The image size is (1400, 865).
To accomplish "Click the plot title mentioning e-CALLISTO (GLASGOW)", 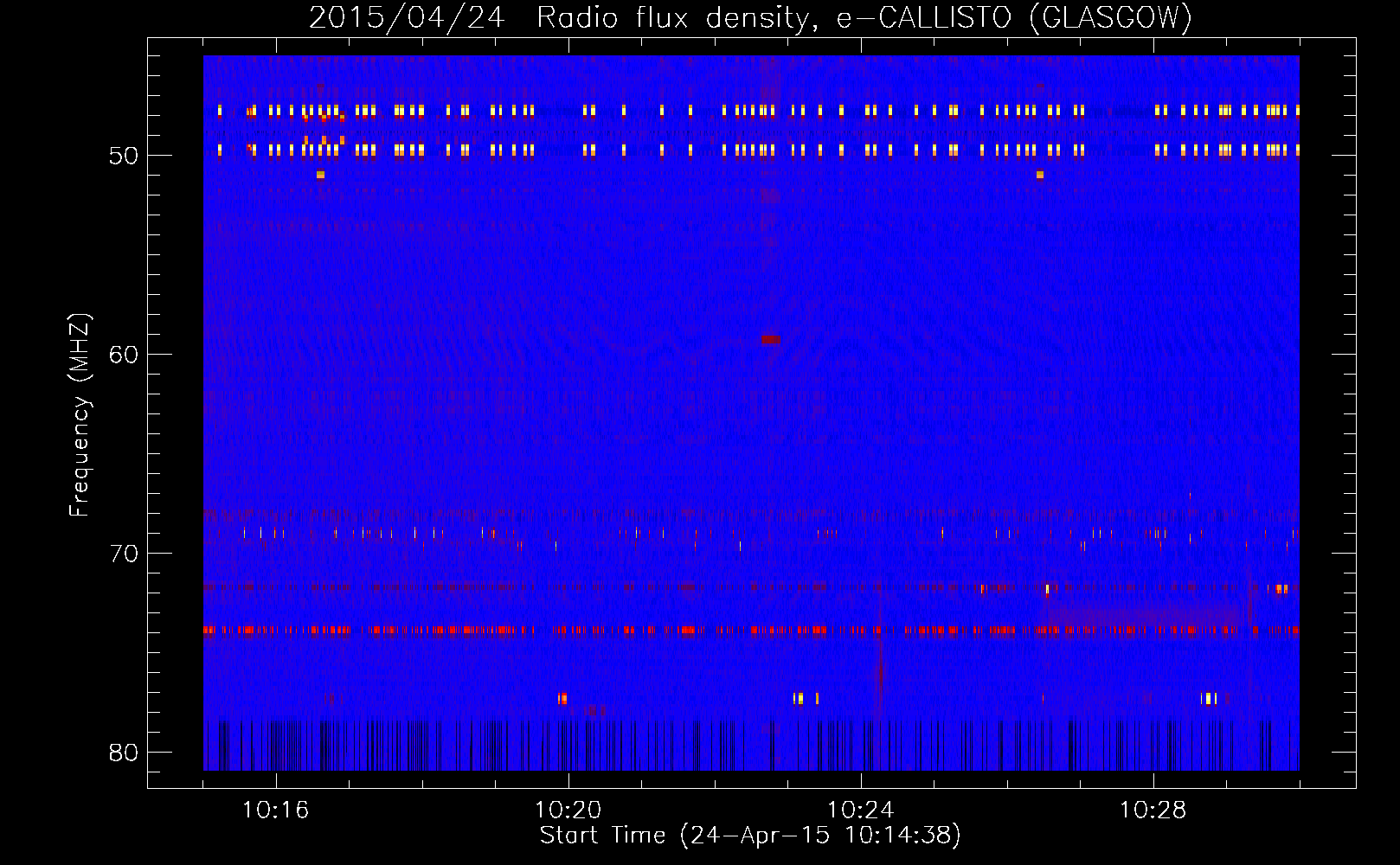I will tap(751, 17).
